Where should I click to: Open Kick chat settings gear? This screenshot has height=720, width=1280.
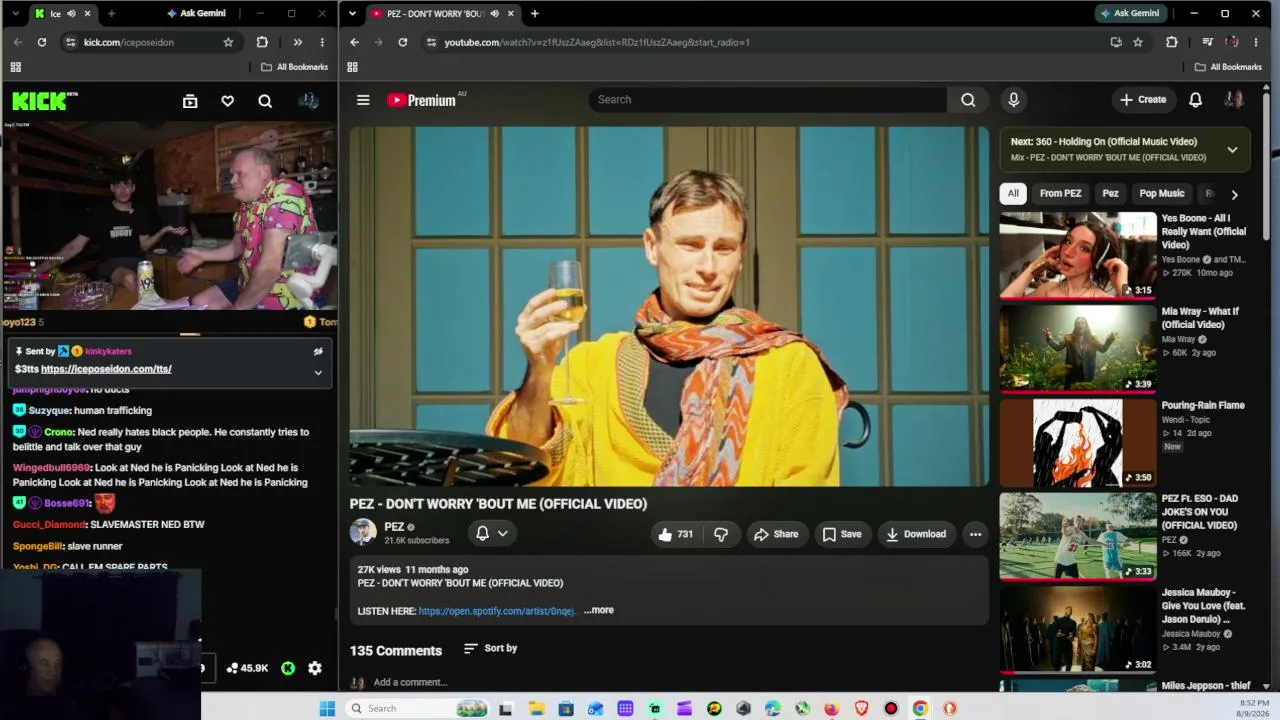tap(315, 668)
